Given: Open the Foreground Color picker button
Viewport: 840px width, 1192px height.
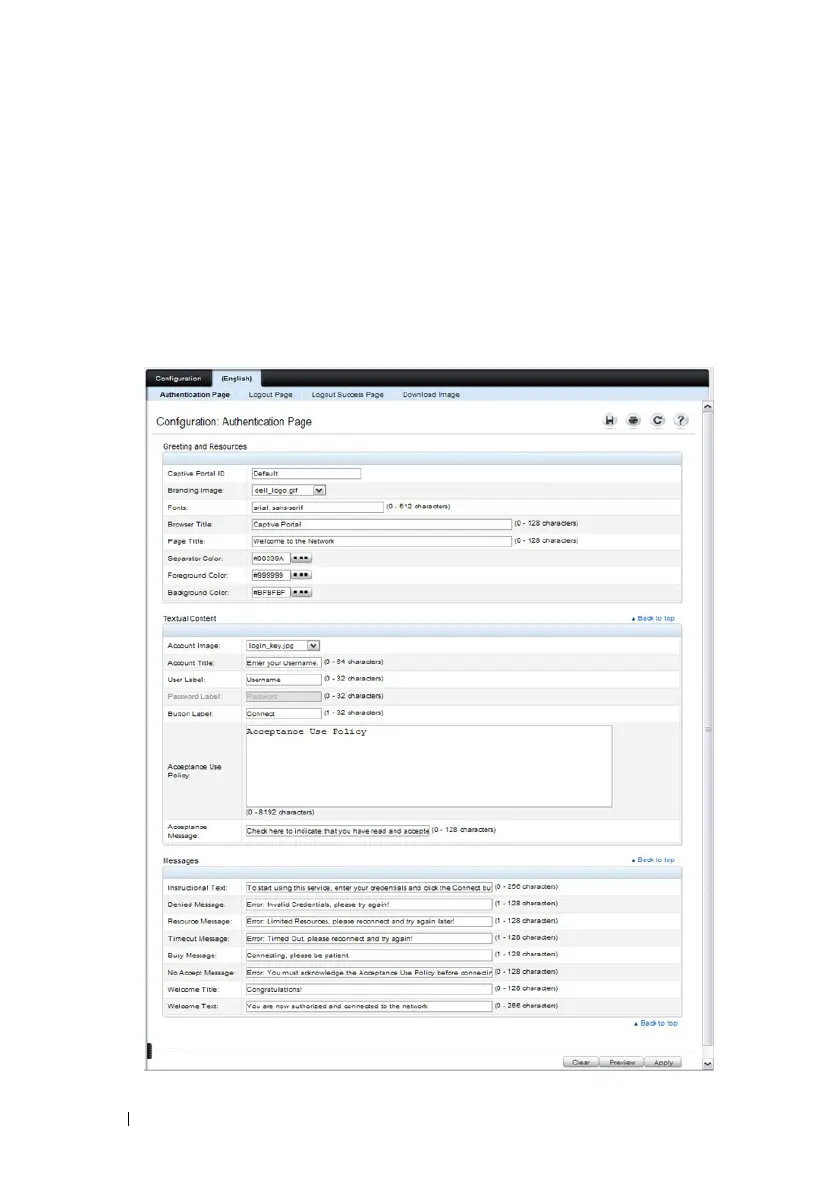Looking at the screenshot, I should (301, 575).
